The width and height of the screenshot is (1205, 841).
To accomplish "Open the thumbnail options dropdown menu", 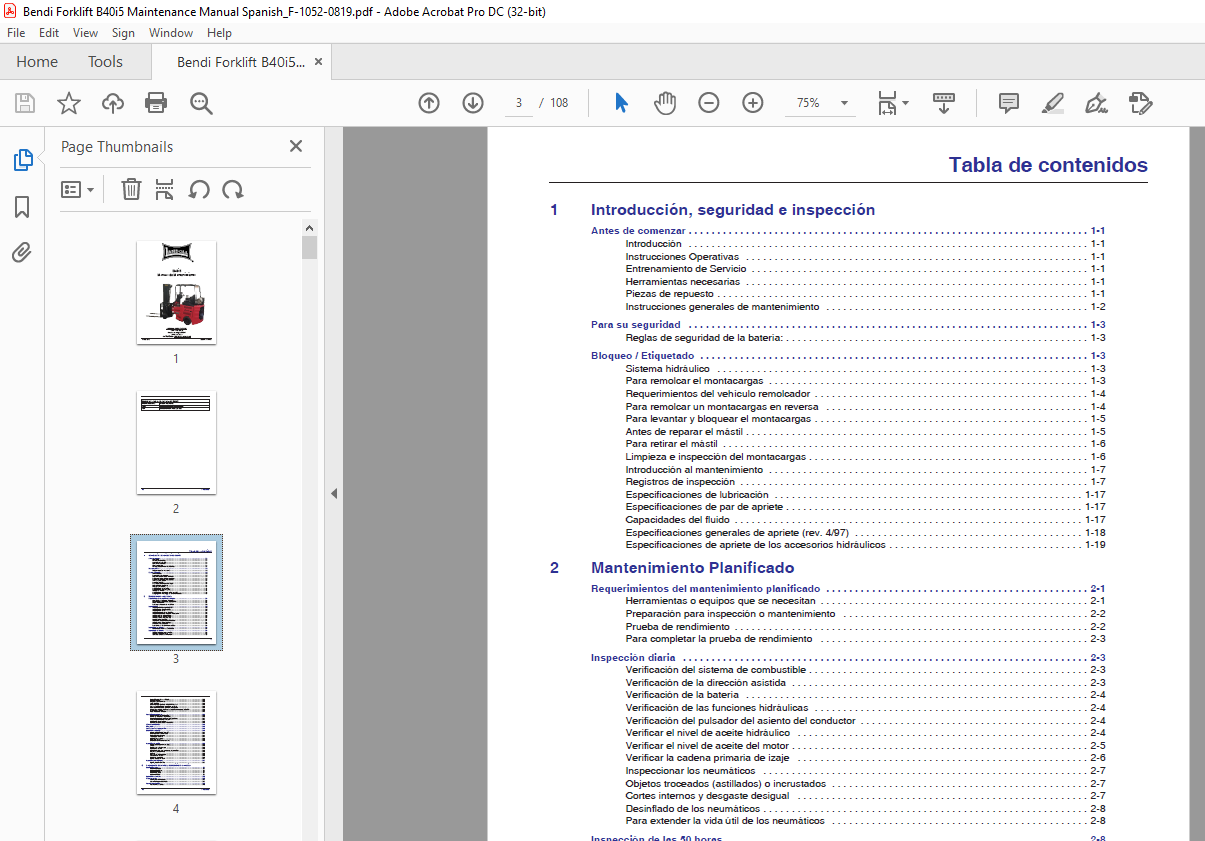I will (x=78, y=189).
